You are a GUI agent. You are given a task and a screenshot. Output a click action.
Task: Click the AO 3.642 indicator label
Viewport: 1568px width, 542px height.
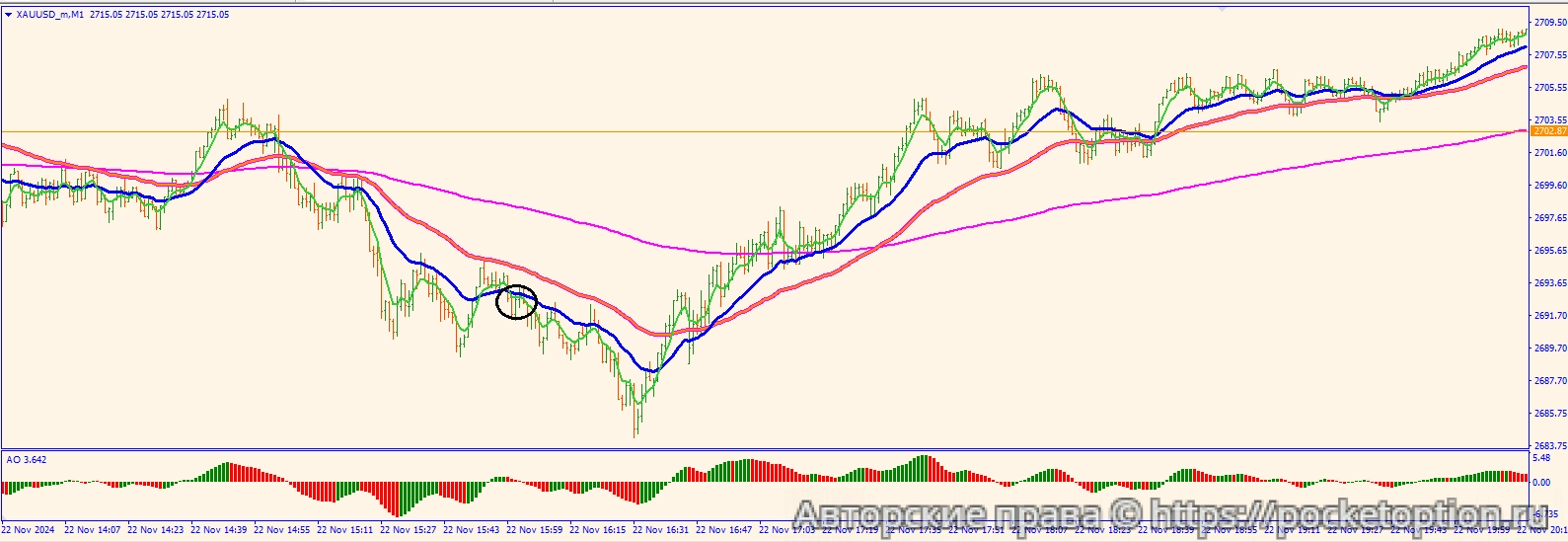click(x=27, y=460)
